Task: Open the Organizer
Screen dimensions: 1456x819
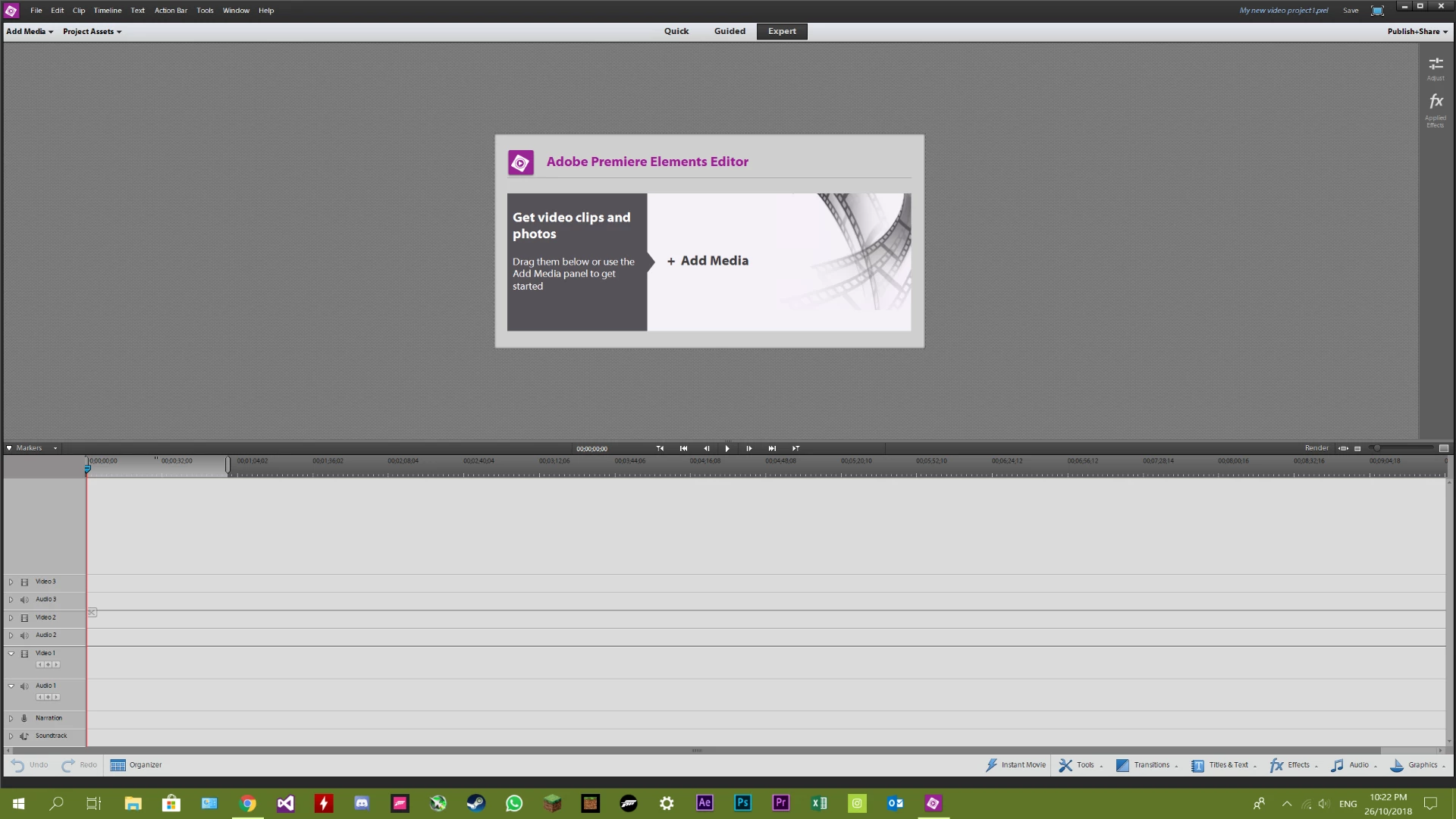Action: 136,765
